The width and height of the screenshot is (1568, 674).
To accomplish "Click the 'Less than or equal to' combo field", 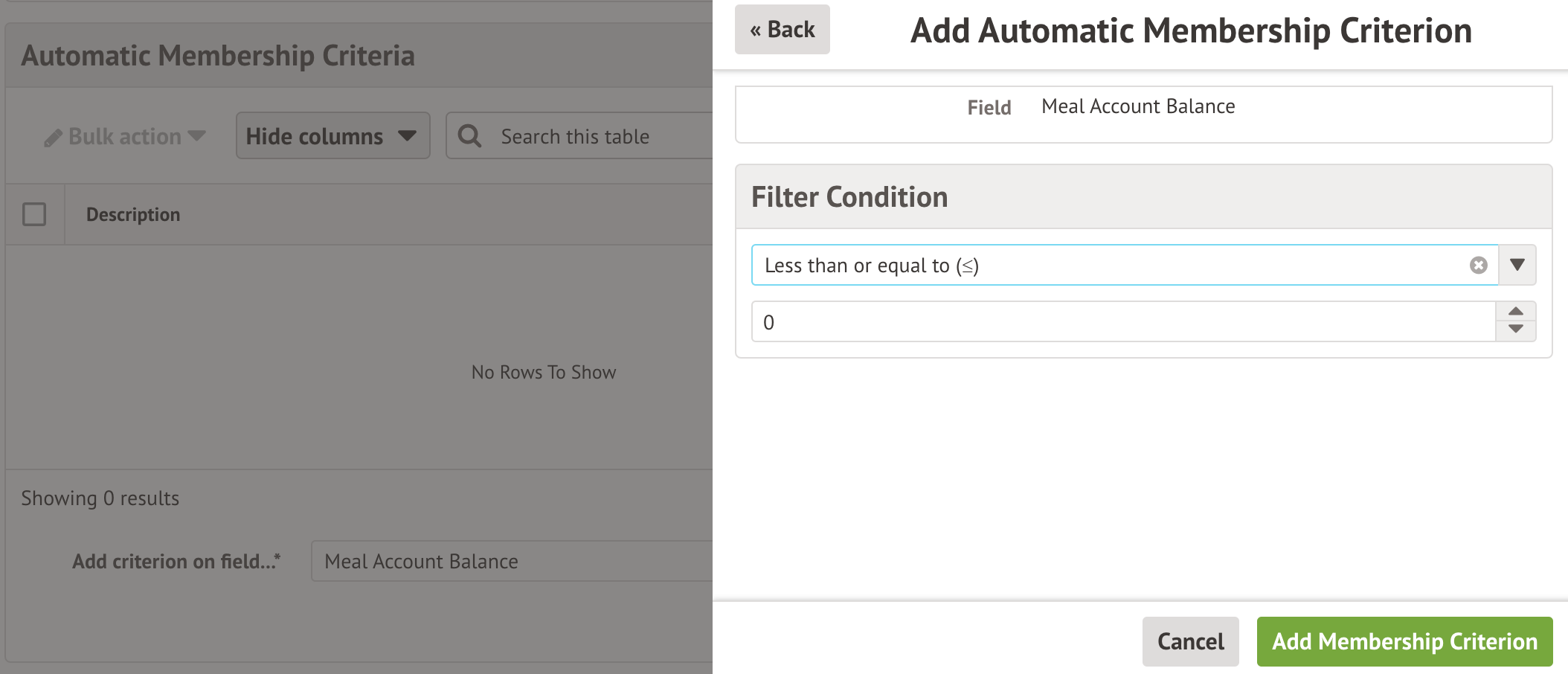I will (1108, 266).
